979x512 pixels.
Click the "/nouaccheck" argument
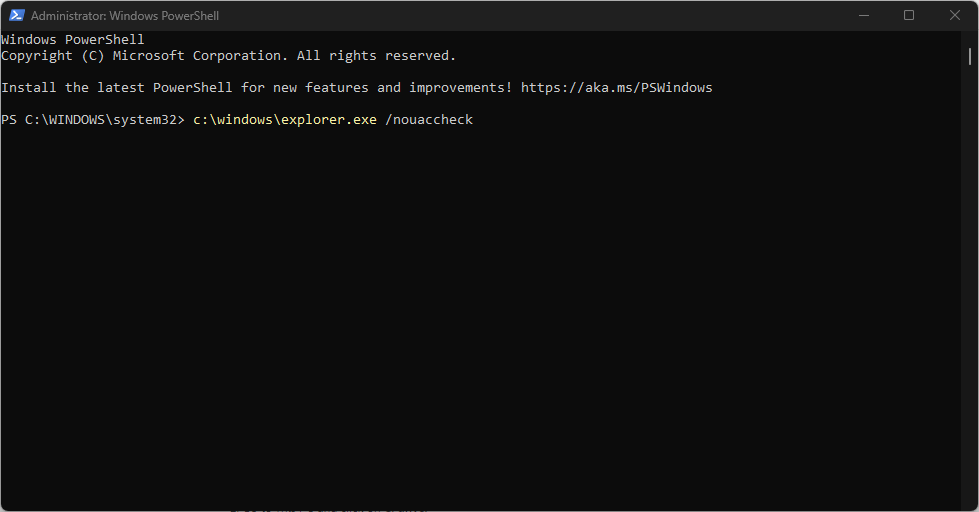pos(428,120)
